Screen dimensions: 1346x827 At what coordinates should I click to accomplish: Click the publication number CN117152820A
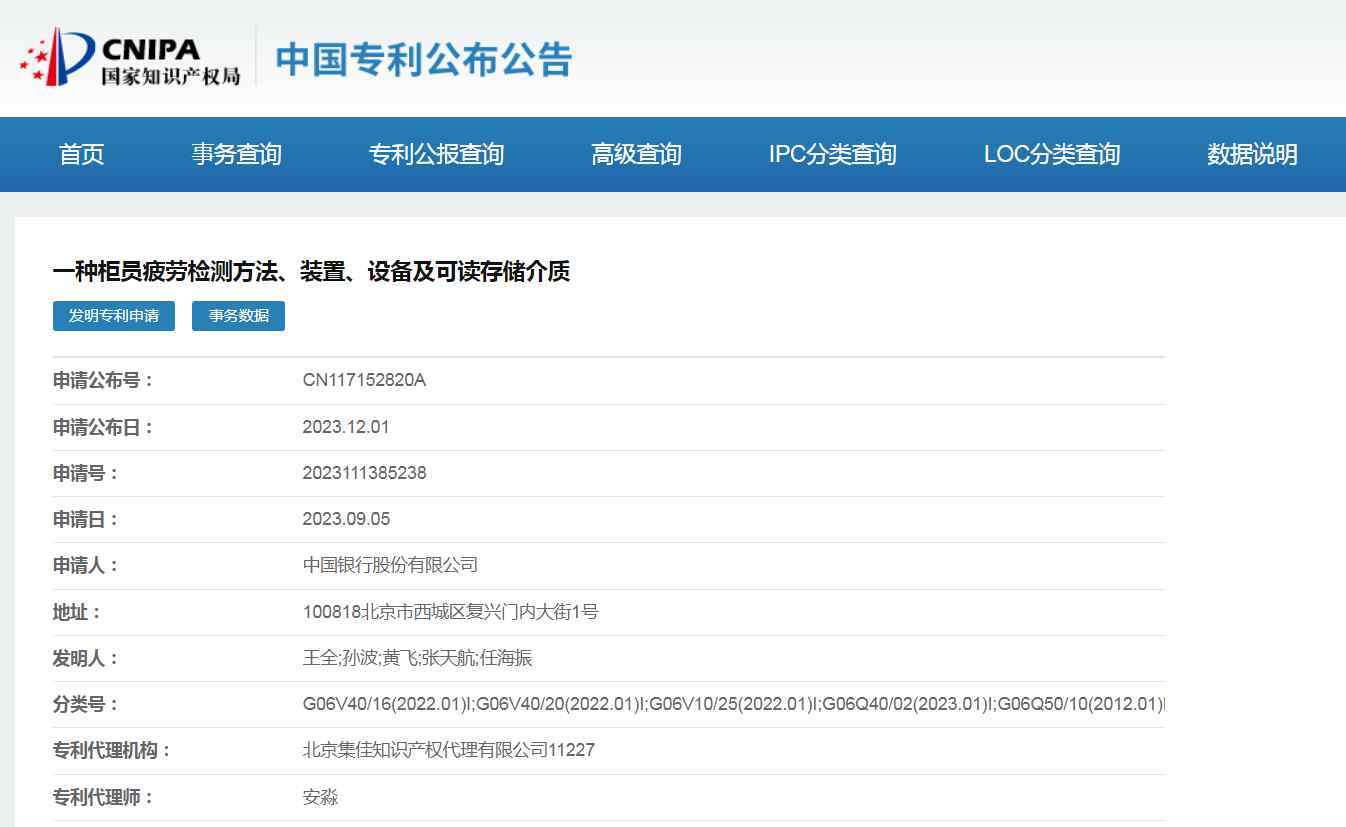(364, 380)
